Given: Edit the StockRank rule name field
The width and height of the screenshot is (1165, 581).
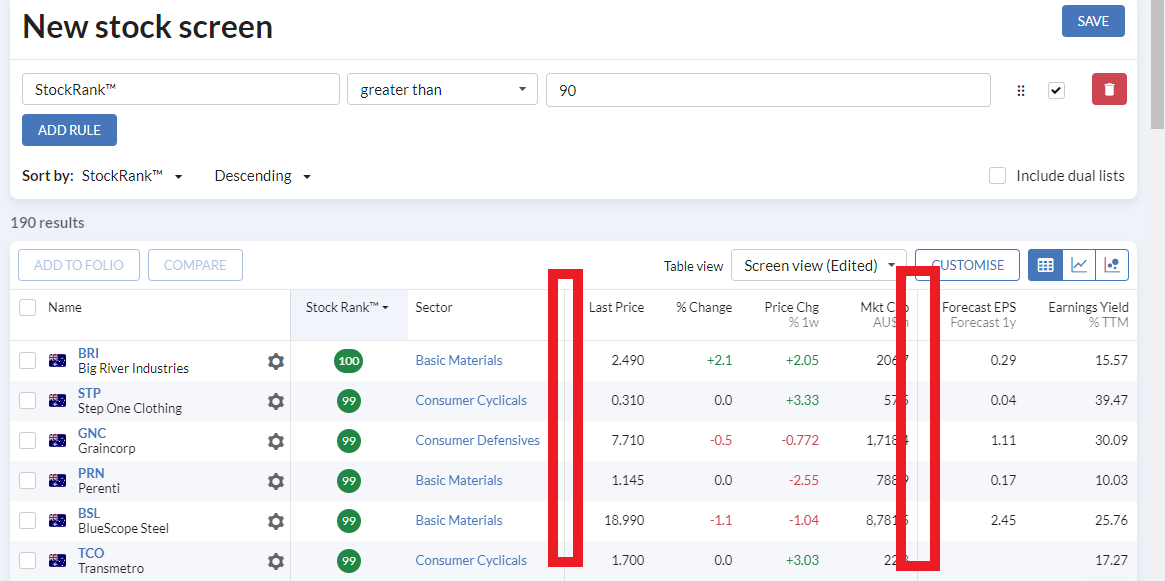Looking at the screenshot, I should tap(181, 90).
